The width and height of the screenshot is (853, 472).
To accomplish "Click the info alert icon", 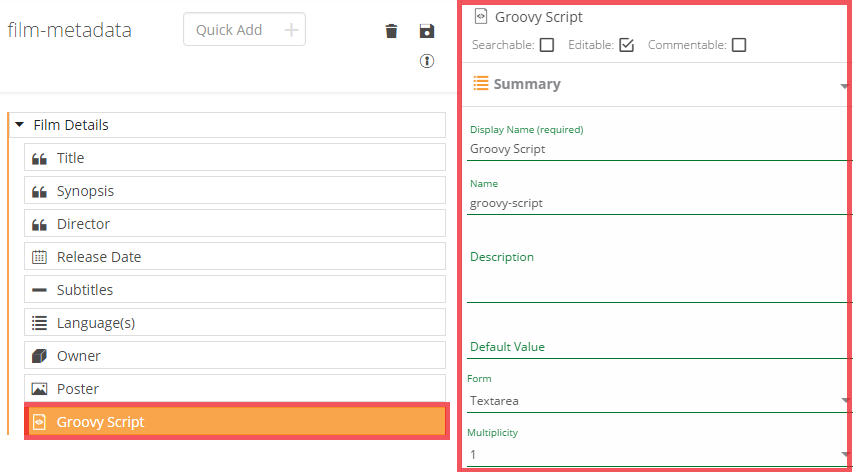I will point(427,61).
